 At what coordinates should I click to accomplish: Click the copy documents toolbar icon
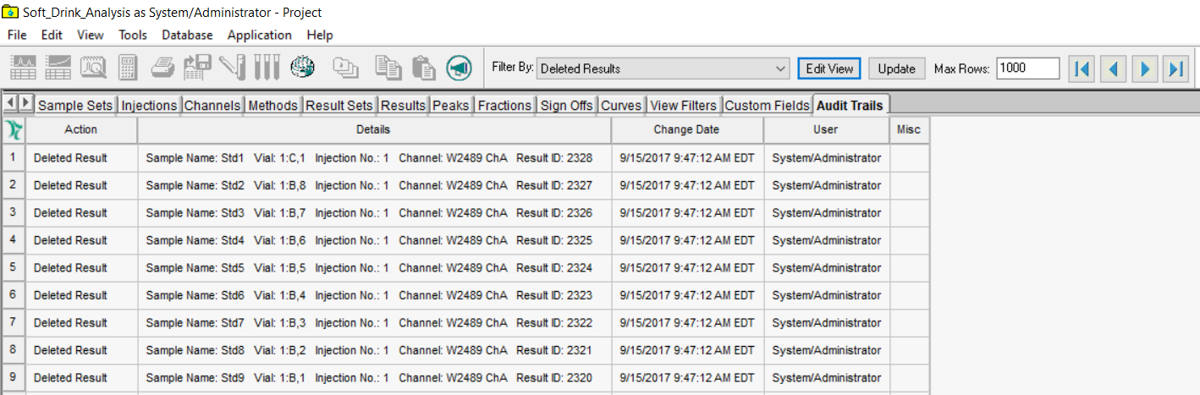pos(388,68)
